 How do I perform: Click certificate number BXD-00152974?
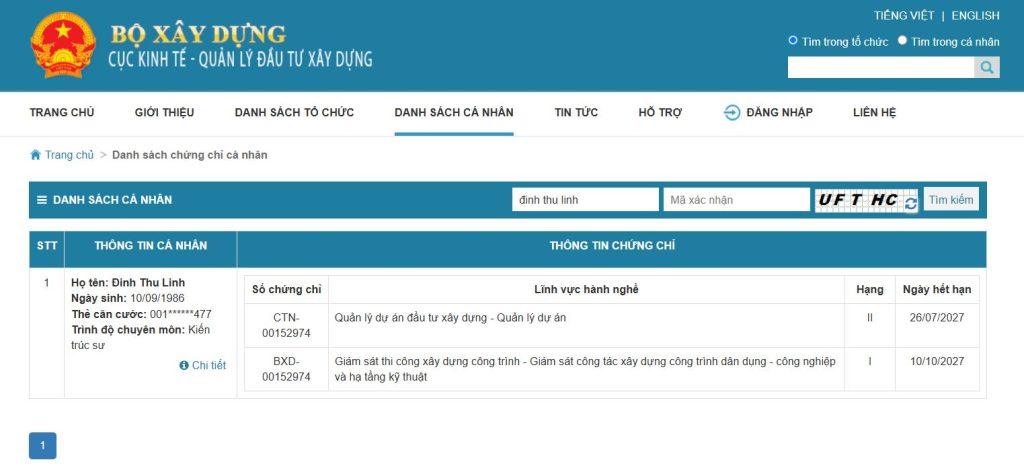[x=286, y=369]
